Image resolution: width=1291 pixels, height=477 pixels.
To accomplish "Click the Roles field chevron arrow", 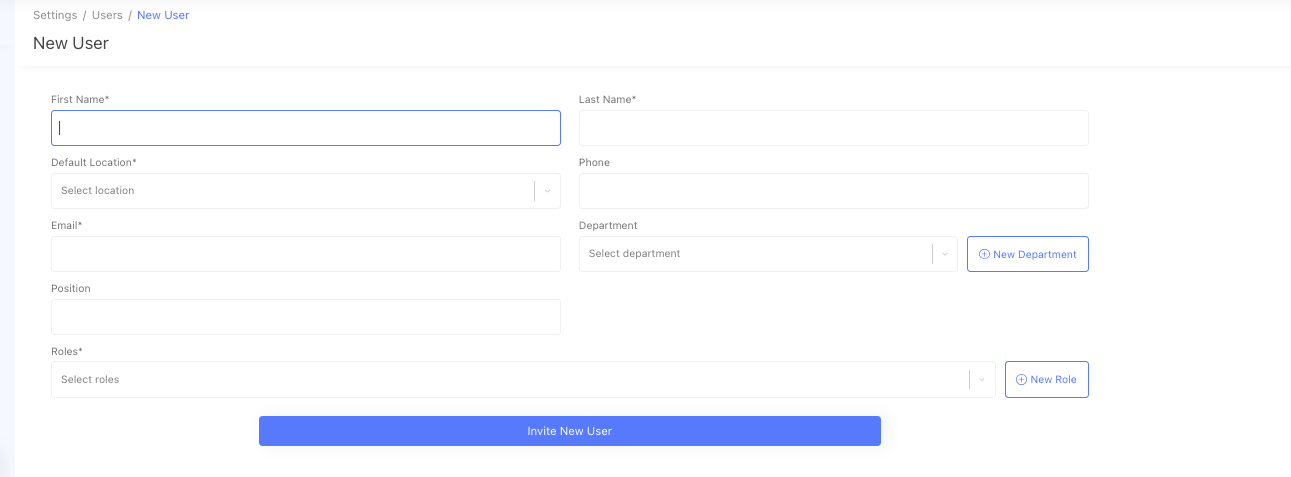I will [982, 380].
